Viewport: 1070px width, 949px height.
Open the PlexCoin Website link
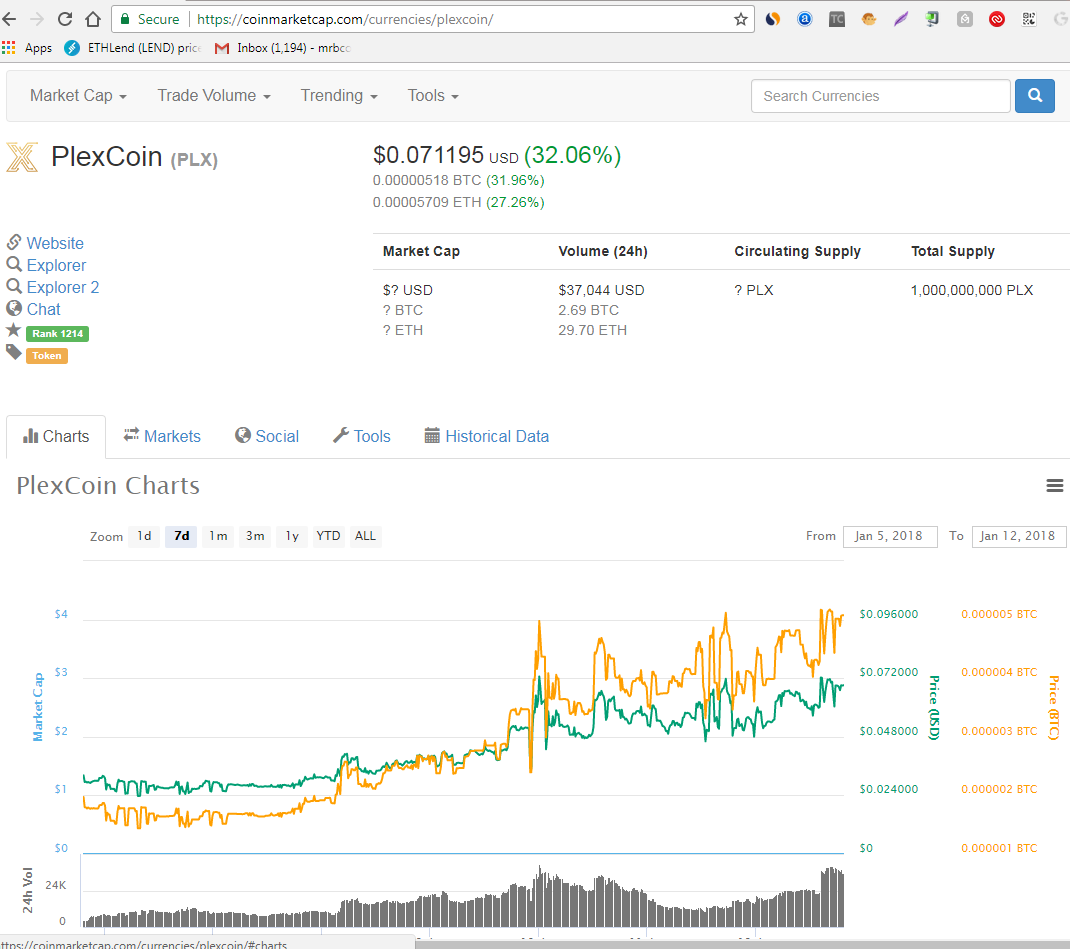(x=55, y=243)
